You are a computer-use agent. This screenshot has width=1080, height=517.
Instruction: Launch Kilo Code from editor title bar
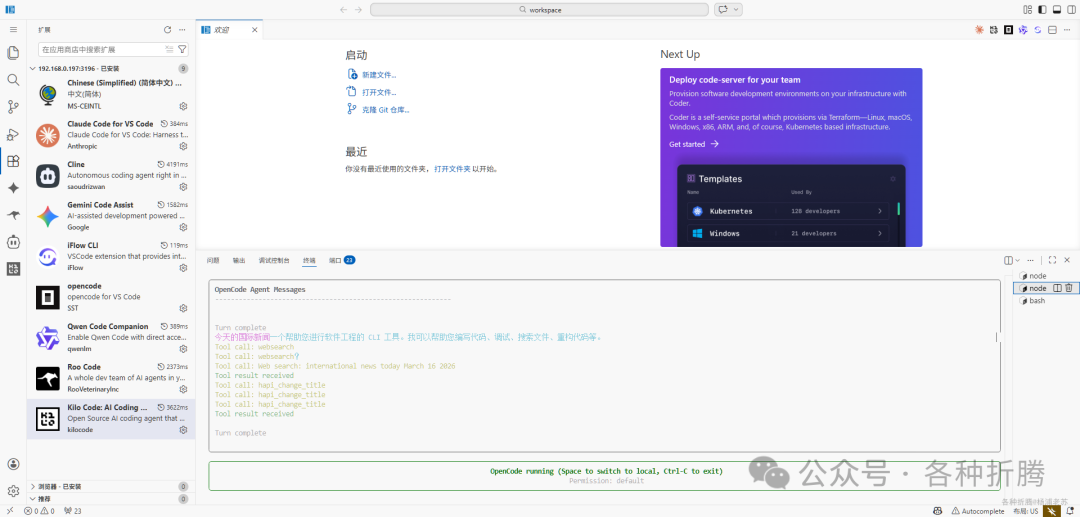coord(993,30)
